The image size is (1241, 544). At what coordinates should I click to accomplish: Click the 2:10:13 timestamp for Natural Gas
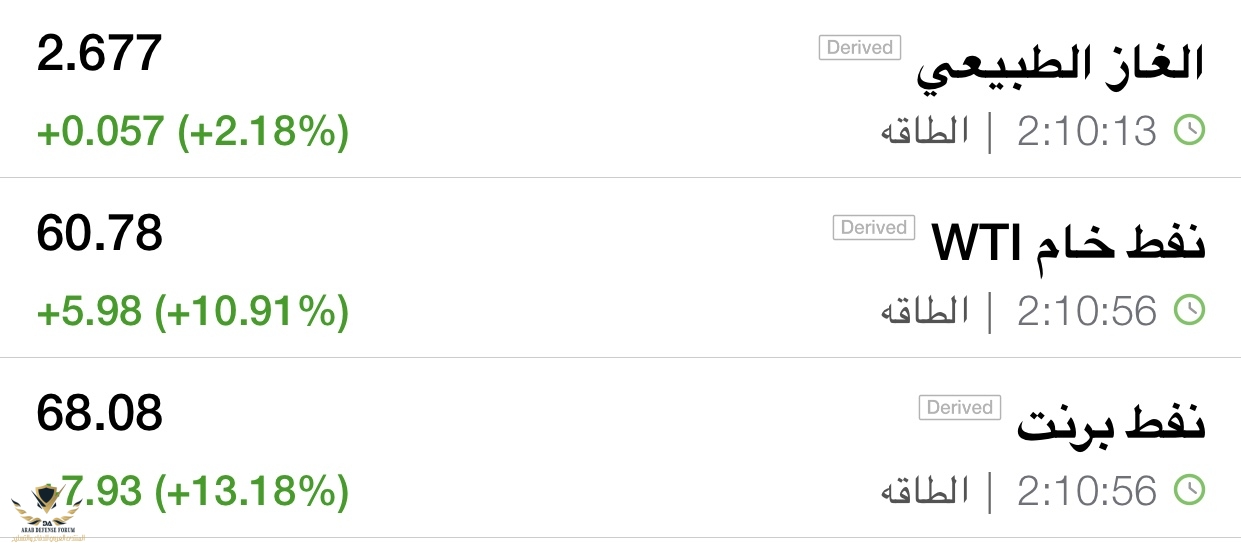[1086, 131]
